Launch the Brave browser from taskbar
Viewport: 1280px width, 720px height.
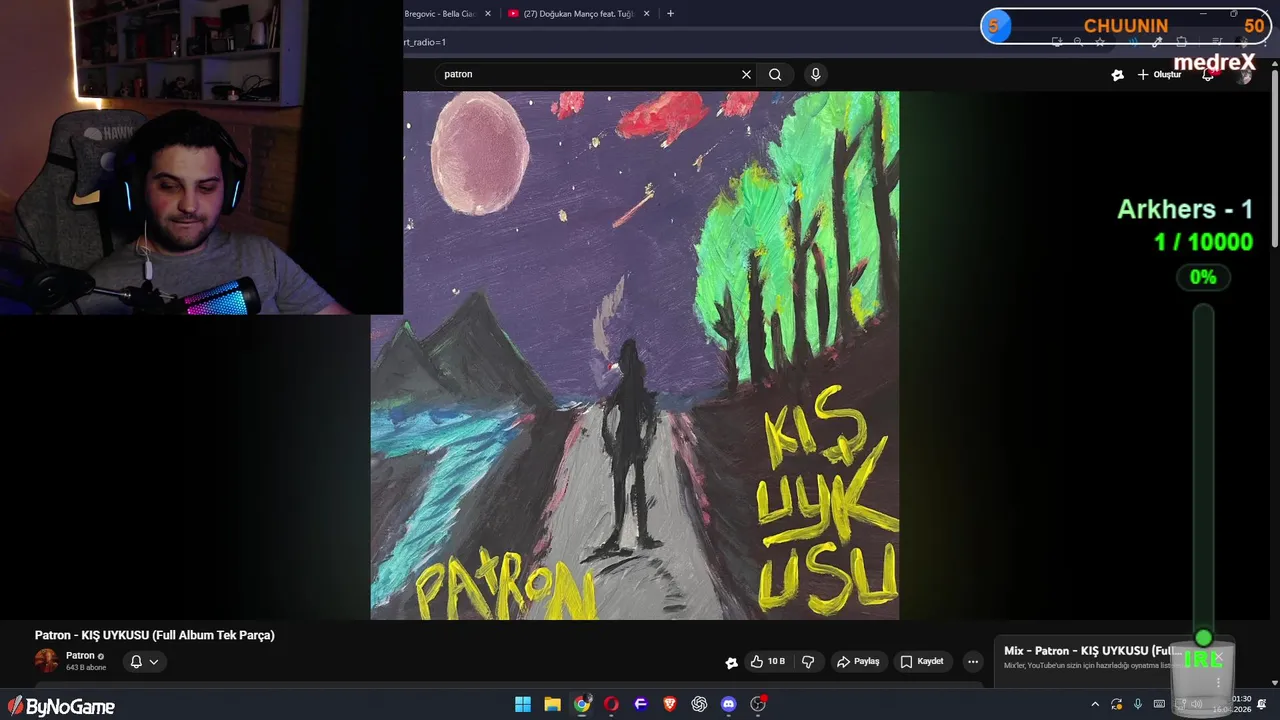click(670, 704)
